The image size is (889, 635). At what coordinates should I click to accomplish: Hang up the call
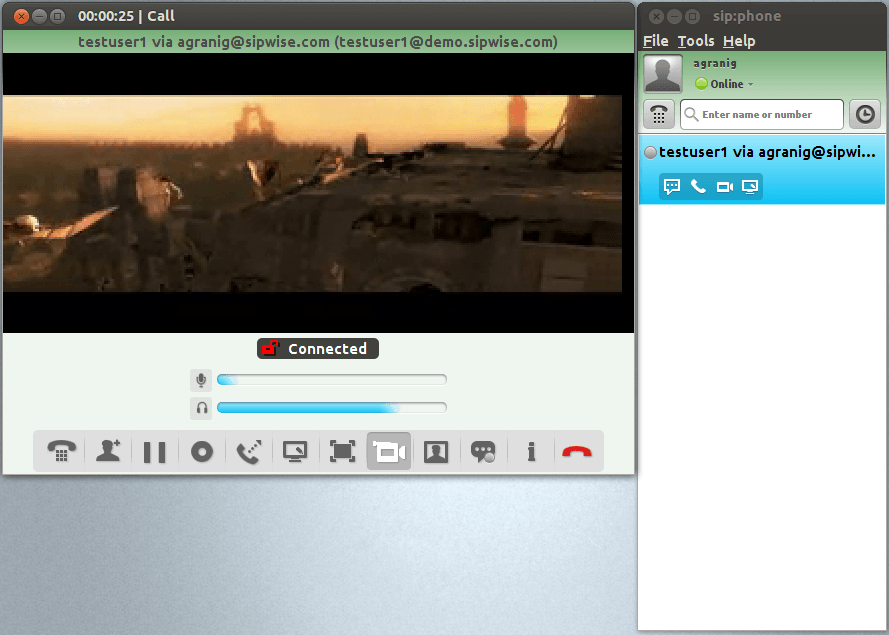point(577,452)
